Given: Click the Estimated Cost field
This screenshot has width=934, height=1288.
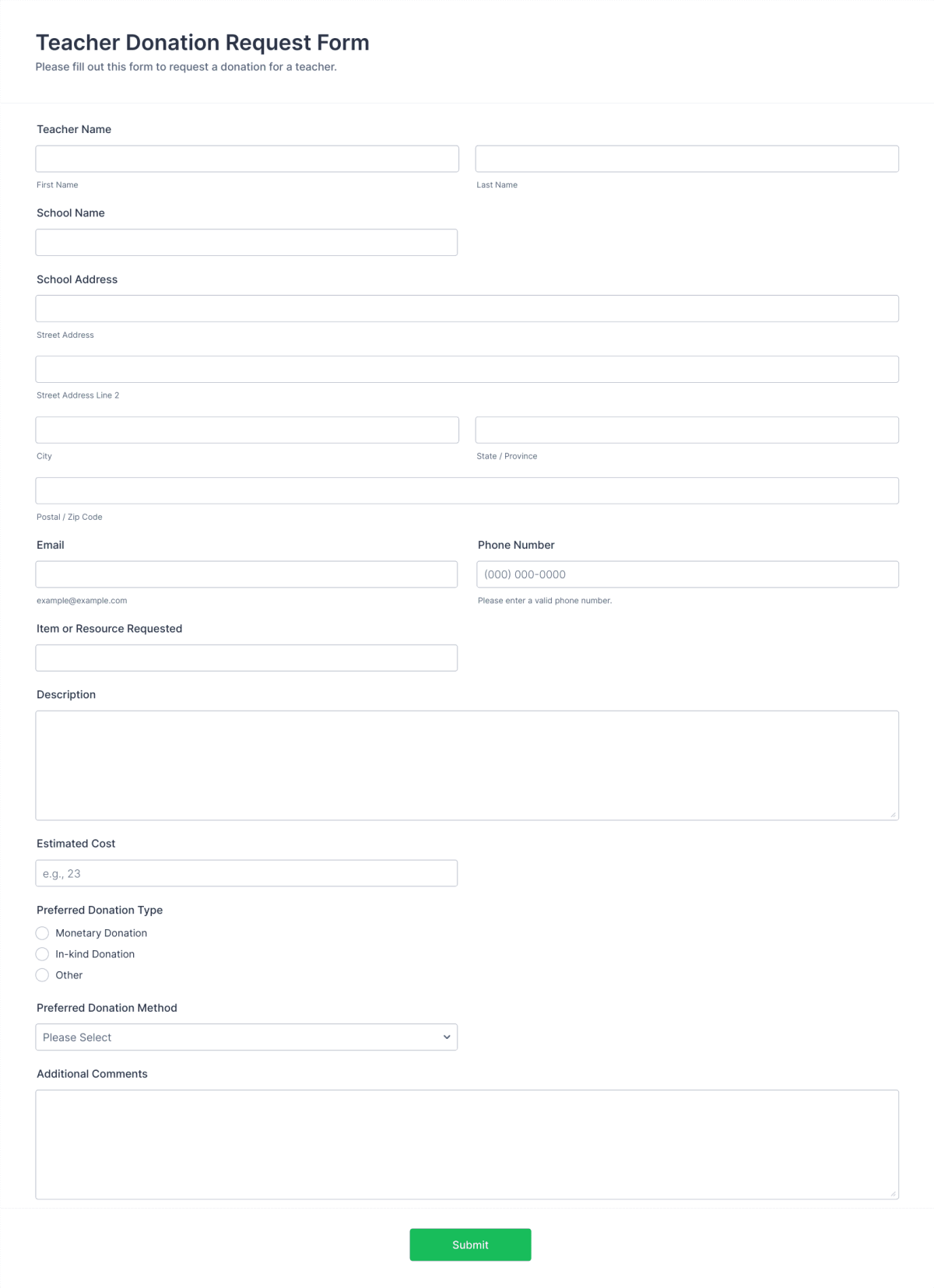Looking at the screenshot, I should click(x=246, y=872).
